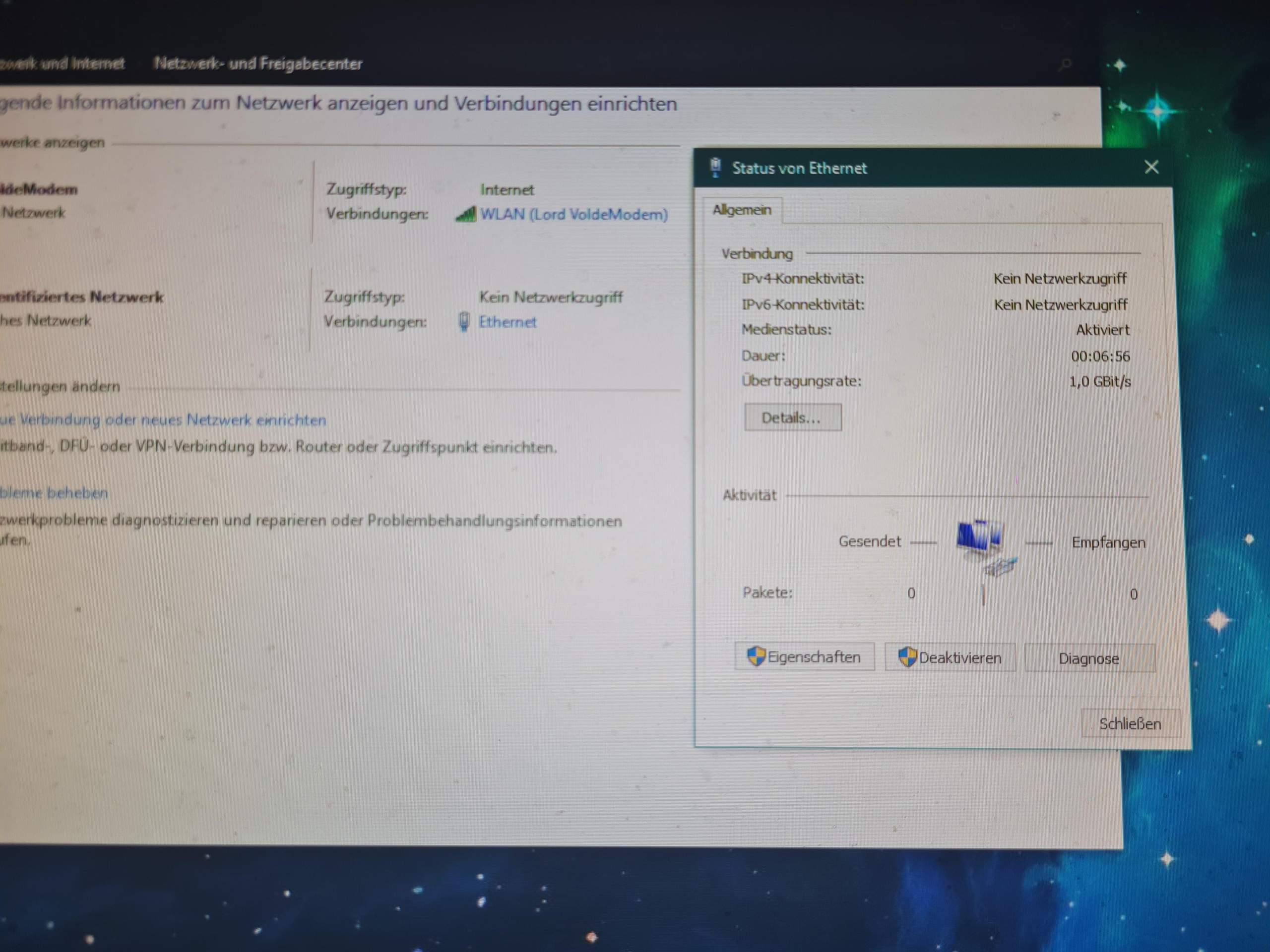The width and height of the screenshot is (1270, 952).
Task: Run Diagnose for the Ethernet connection
Action: coord(1088,657)
